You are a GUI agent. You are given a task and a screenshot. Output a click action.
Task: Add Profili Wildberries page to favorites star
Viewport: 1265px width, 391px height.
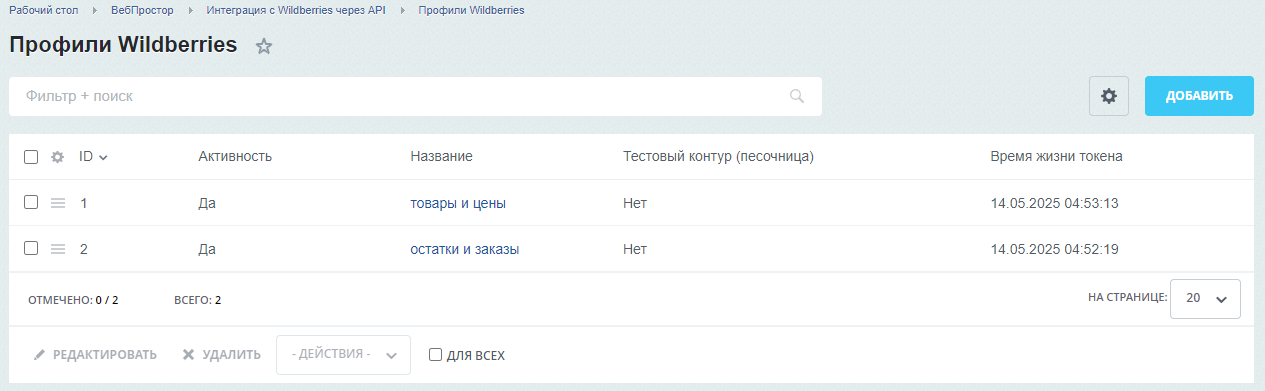pos(264,46)
